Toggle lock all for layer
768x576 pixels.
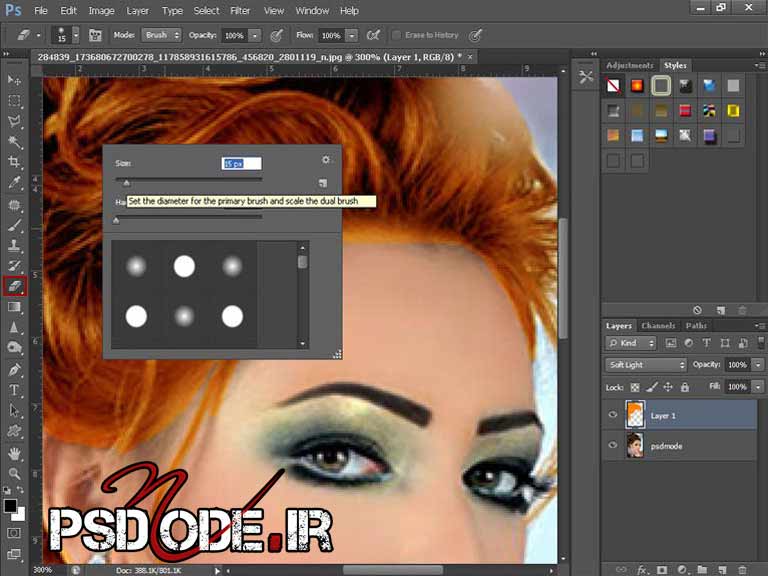pyautogui.click(x=685, y=387)
